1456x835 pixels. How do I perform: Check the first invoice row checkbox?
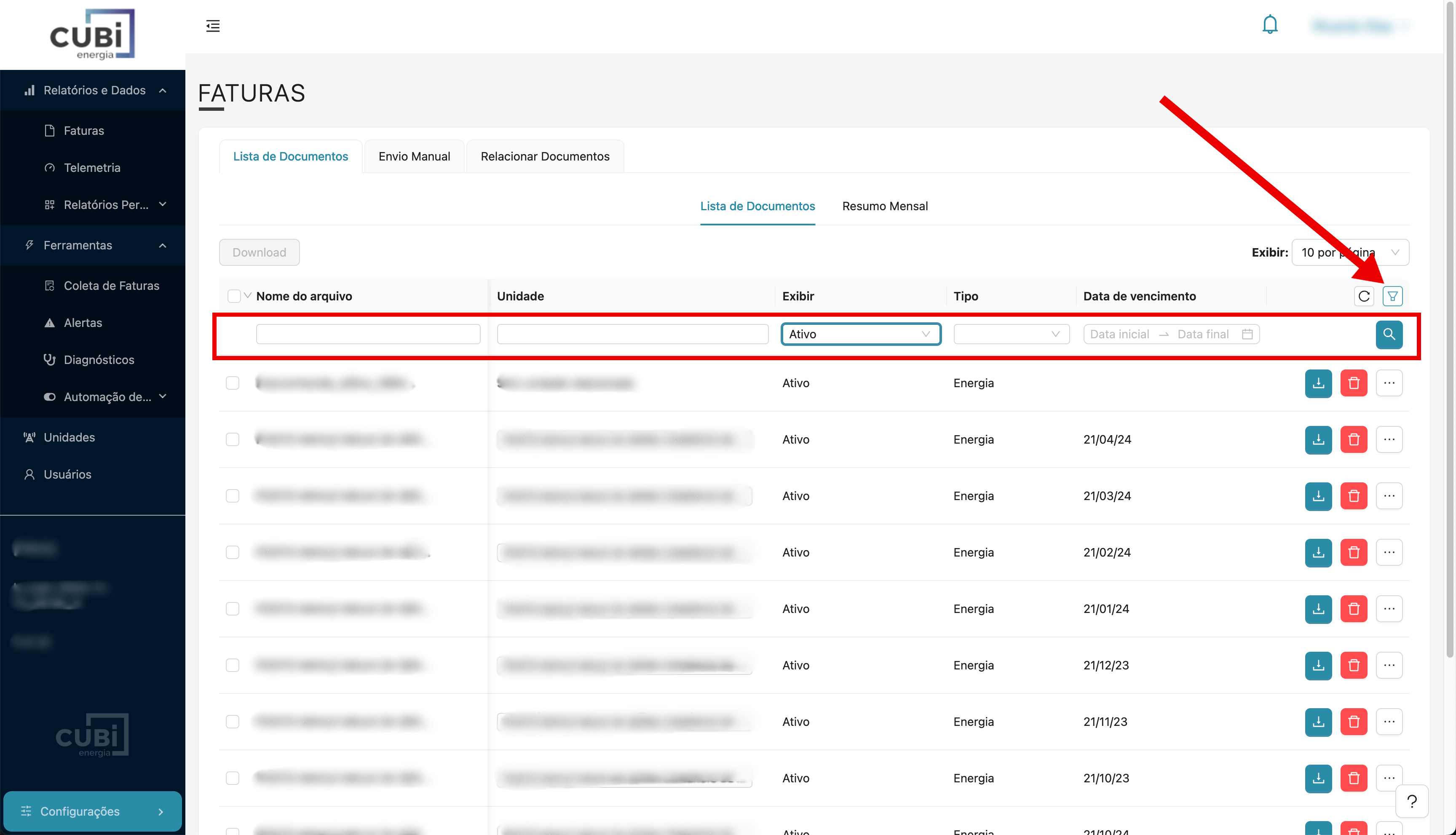click(x=232, y=383)
